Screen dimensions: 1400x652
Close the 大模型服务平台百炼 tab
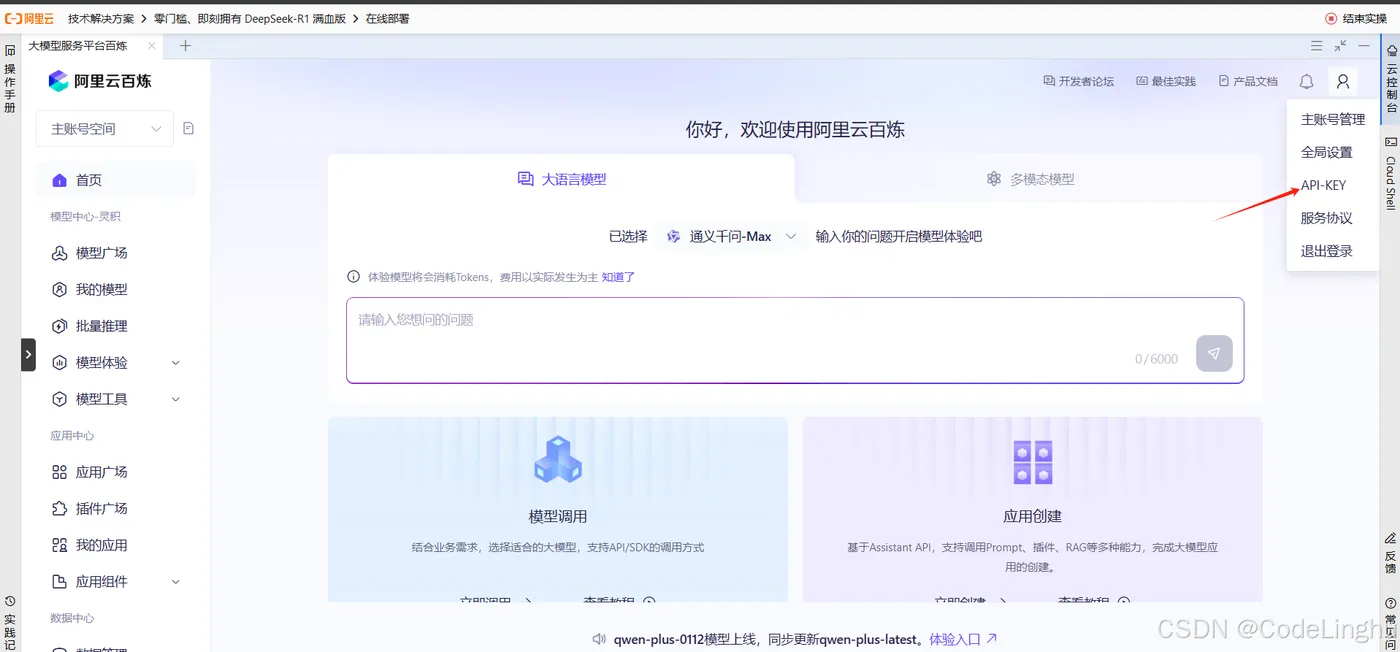click(x=152, y=46)
